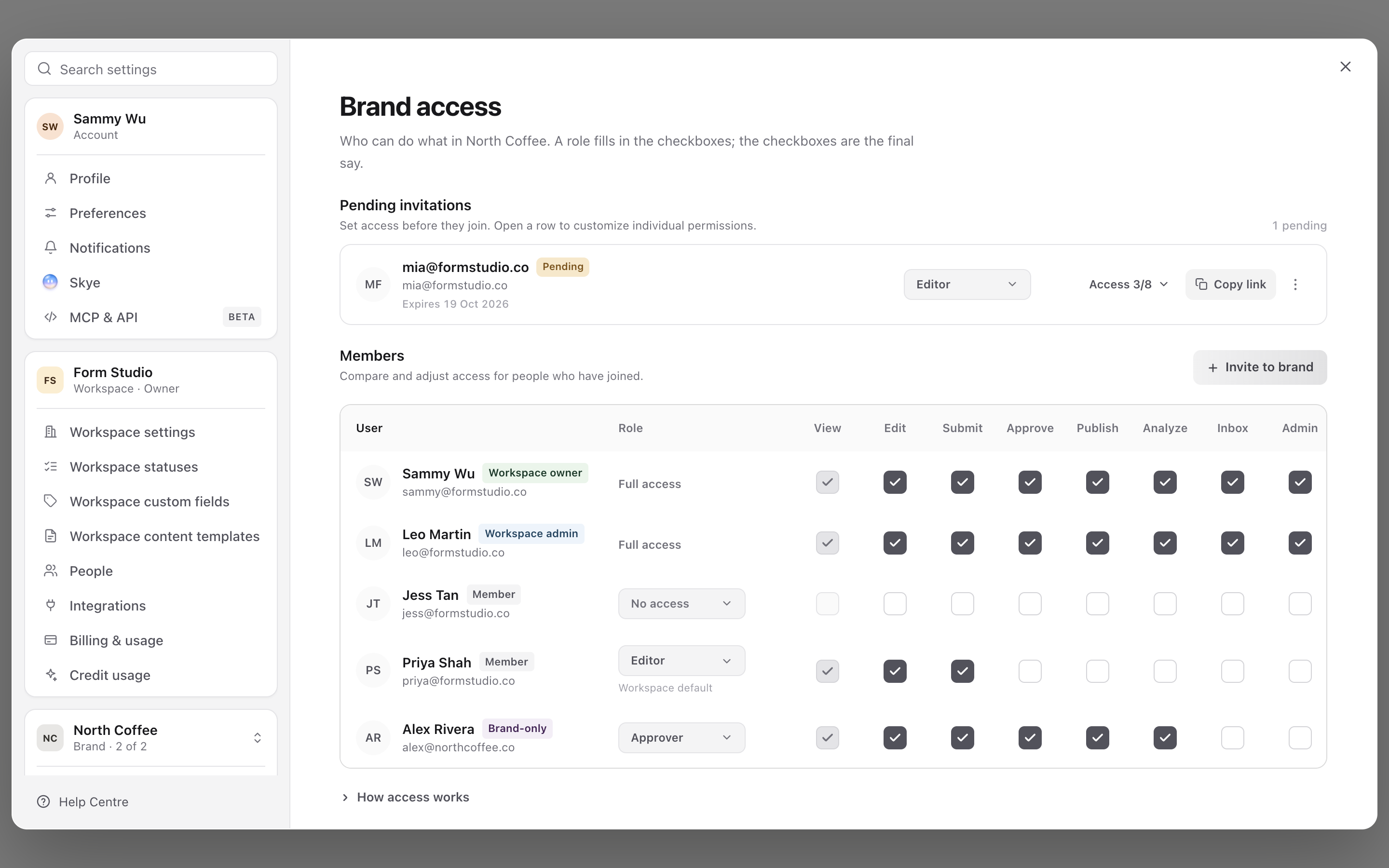Toggle Inbox checkbox for Alex Rivera
This screenshot has width=1389, height=868.
[x=1232, y=738]
